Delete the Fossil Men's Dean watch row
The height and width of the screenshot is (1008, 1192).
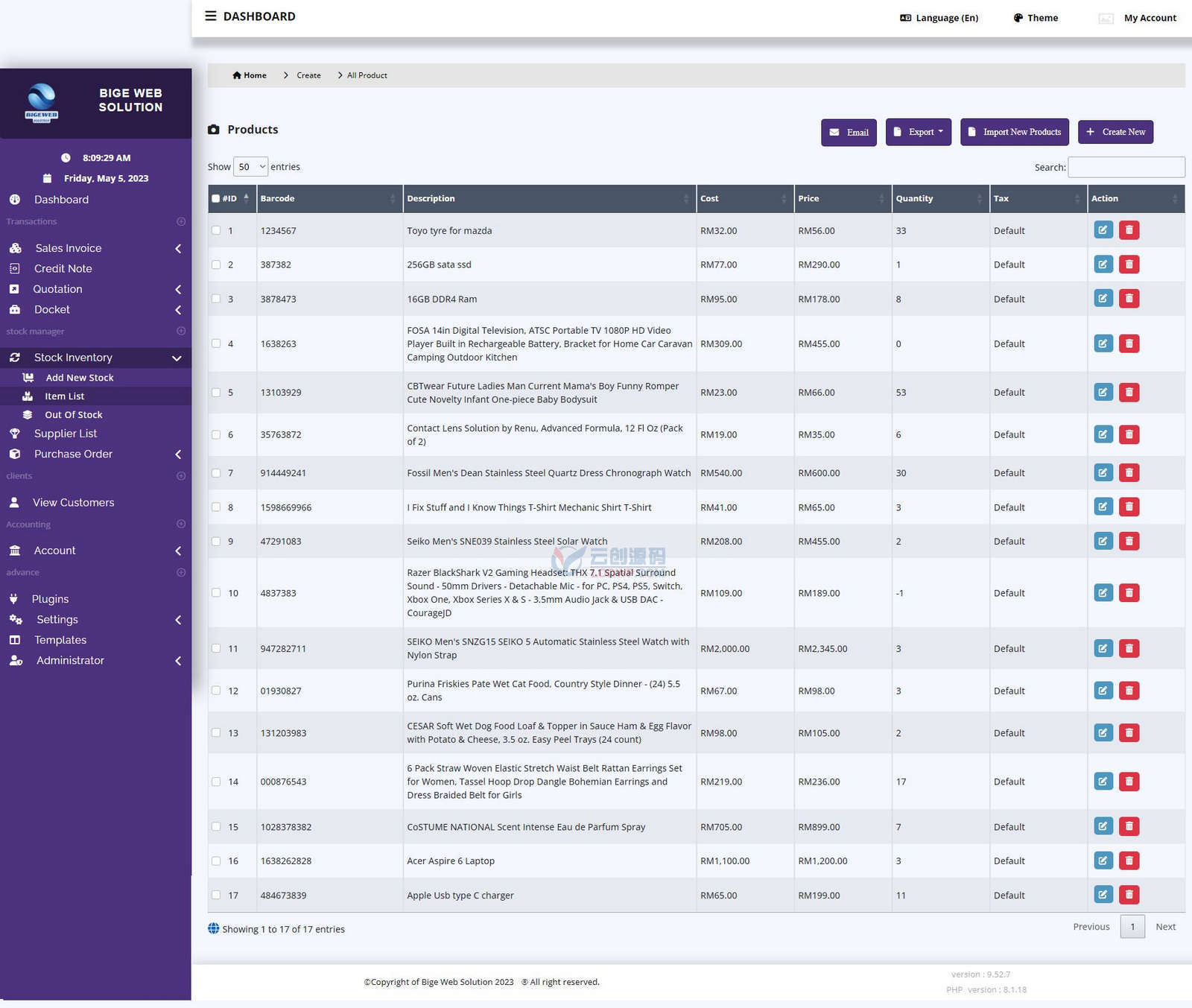coord(1129,472)
